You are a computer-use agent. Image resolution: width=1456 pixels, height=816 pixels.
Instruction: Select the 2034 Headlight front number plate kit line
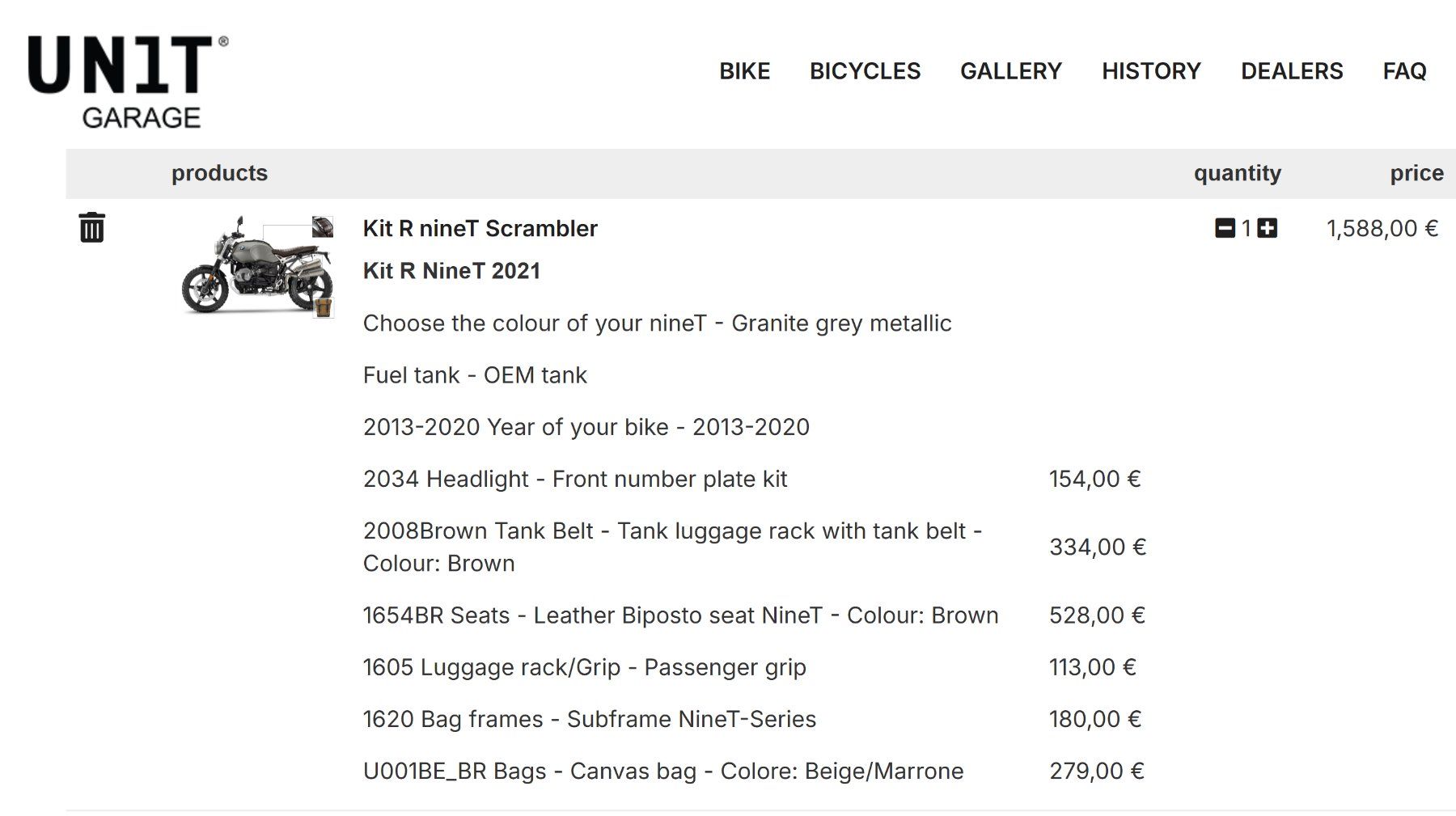574,479
